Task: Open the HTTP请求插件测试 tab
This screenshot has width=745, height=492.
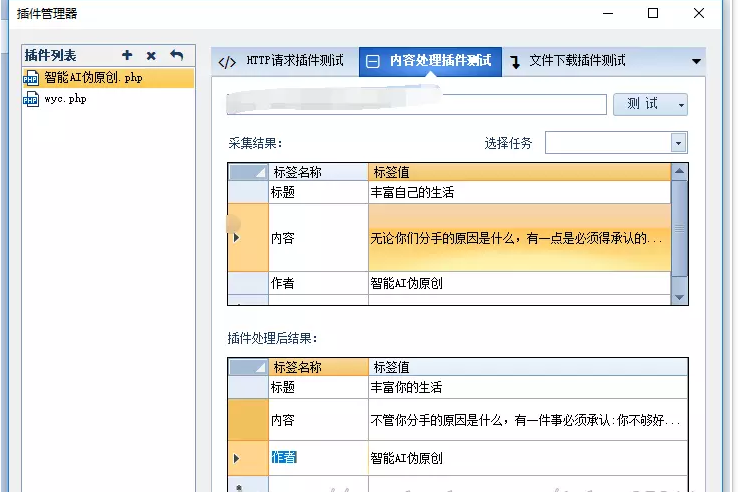Action: 283,61
